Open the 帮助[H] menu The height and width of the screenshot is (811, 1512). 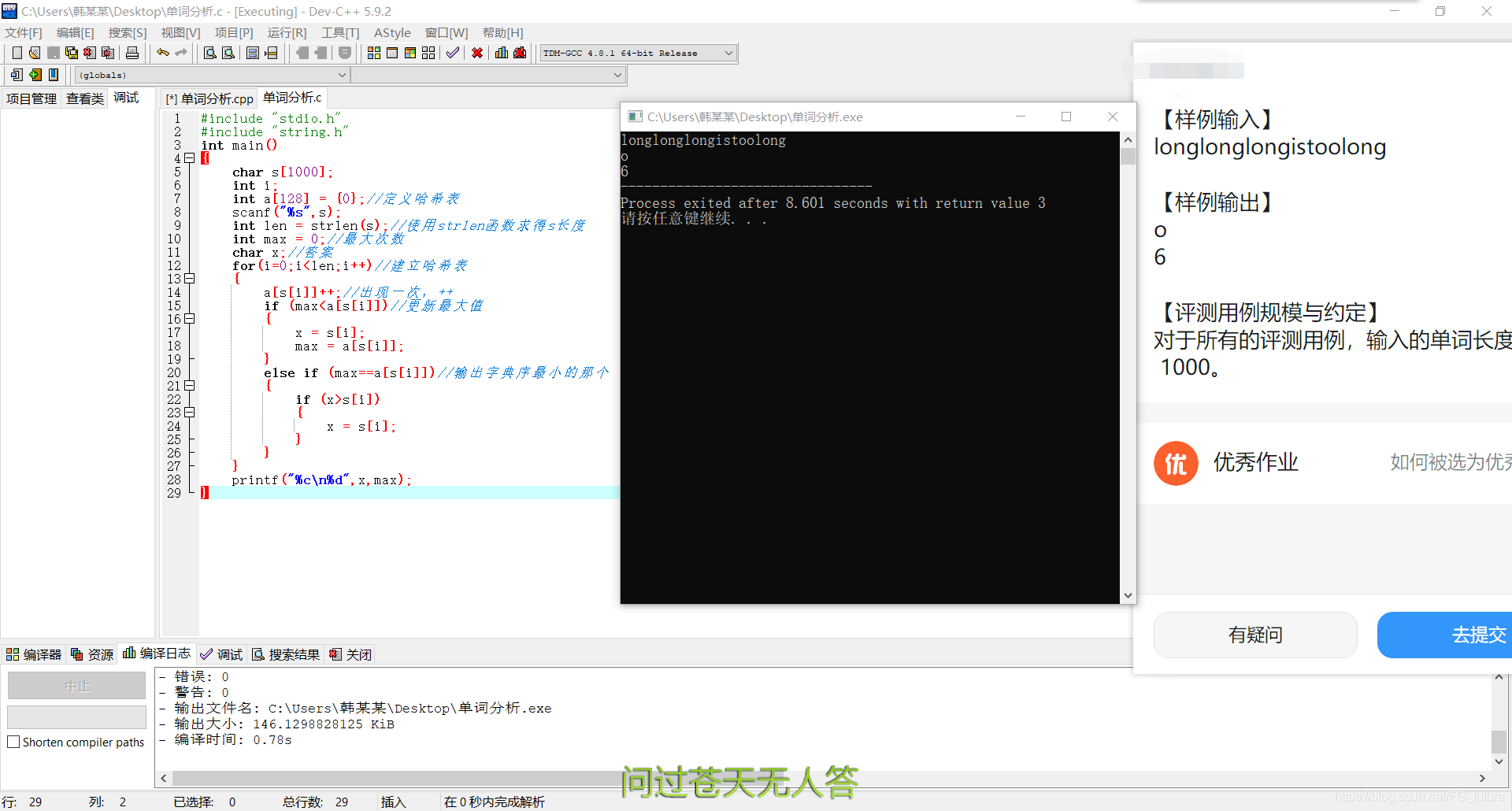tap(502, 32)
